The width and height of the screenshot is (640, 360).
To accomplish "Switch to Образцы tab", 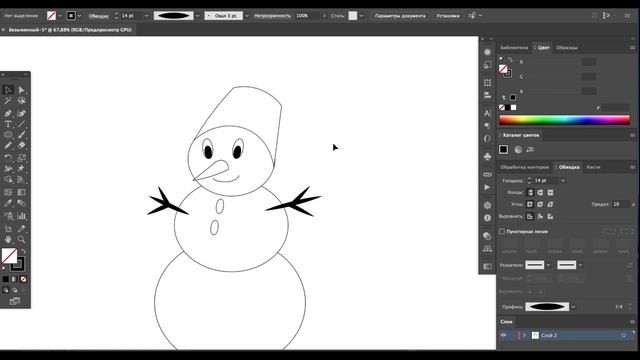I will 567,48.
